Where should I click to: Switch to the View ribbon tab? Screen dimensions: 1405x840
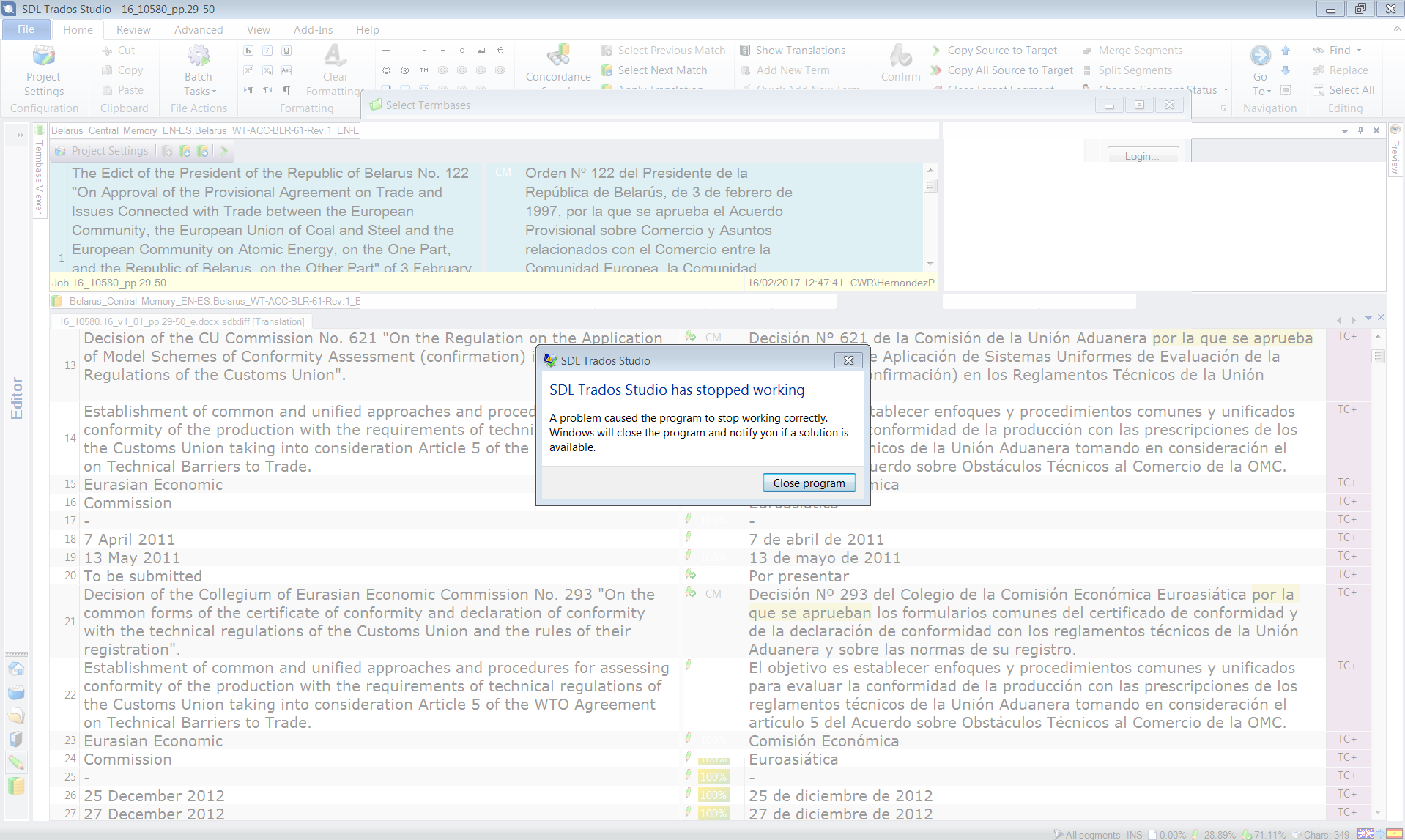258,29
